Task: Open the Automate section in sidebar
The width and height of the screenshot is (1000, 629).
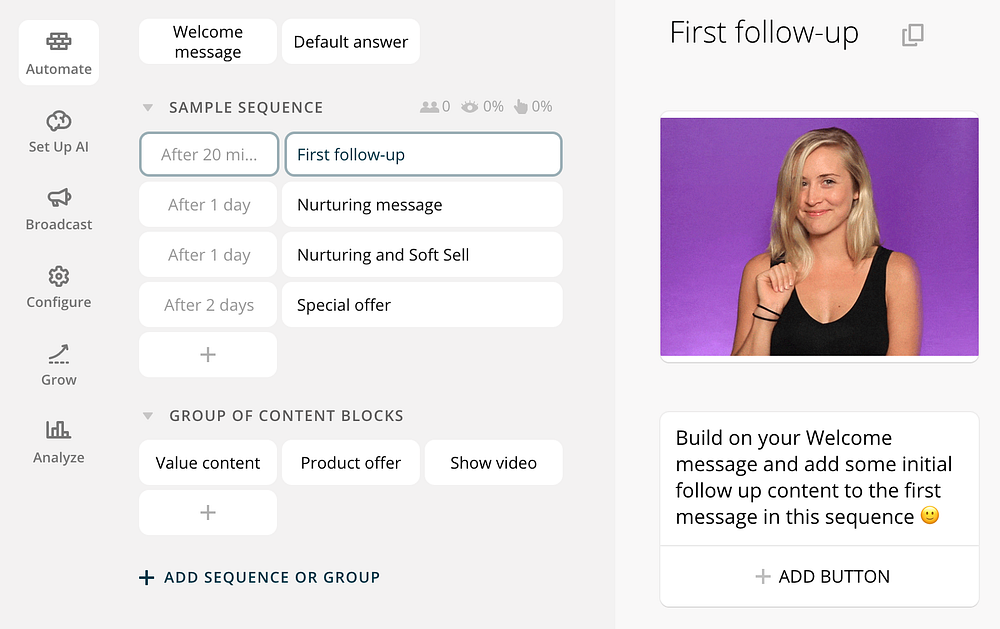Action: click(x=59, y=52)
